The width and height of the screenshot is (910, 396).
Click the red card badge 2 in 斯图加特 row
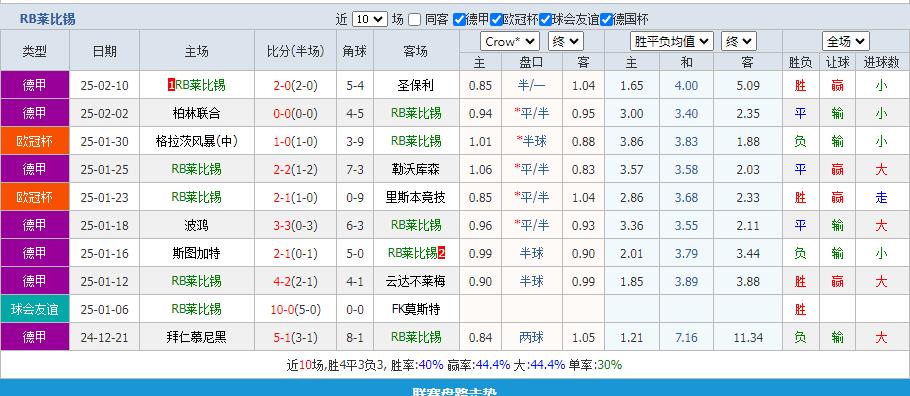(442, 253)
